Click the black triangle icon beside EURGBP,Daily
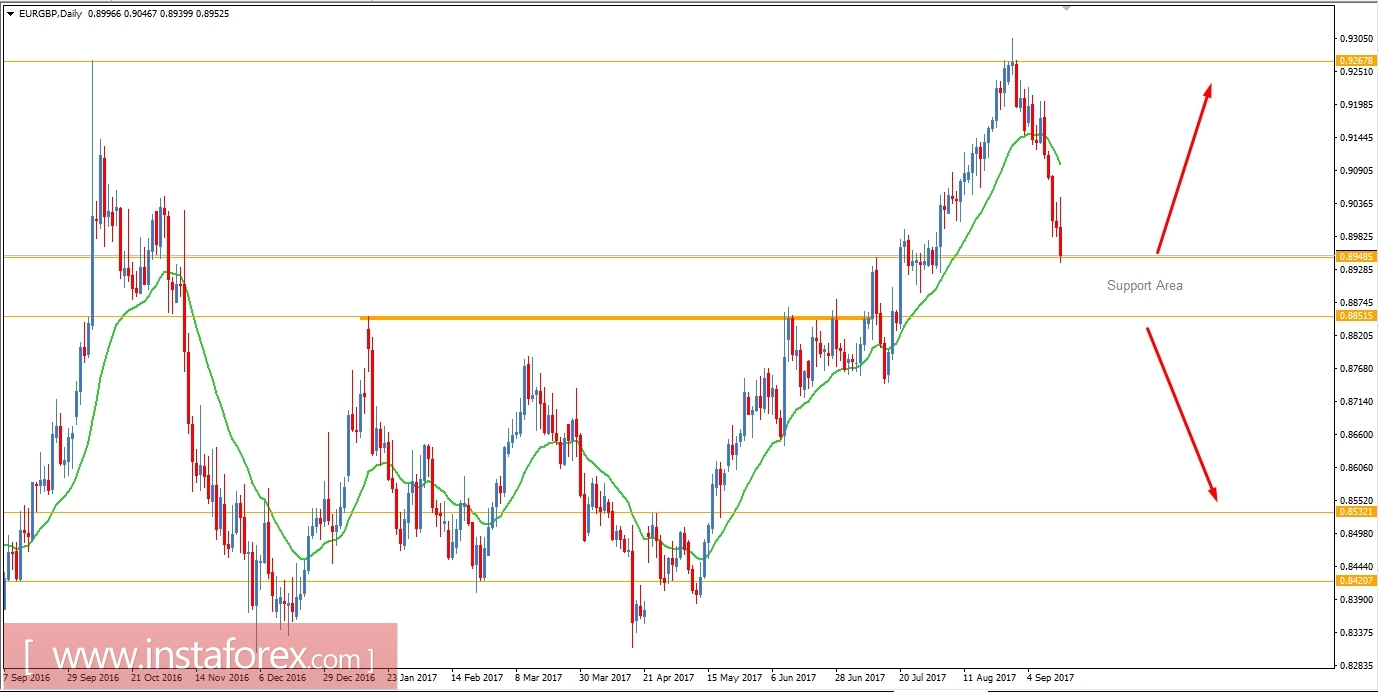Image resolution: width=1378 pixels, height=692 pixels. [x=10, y=14]
